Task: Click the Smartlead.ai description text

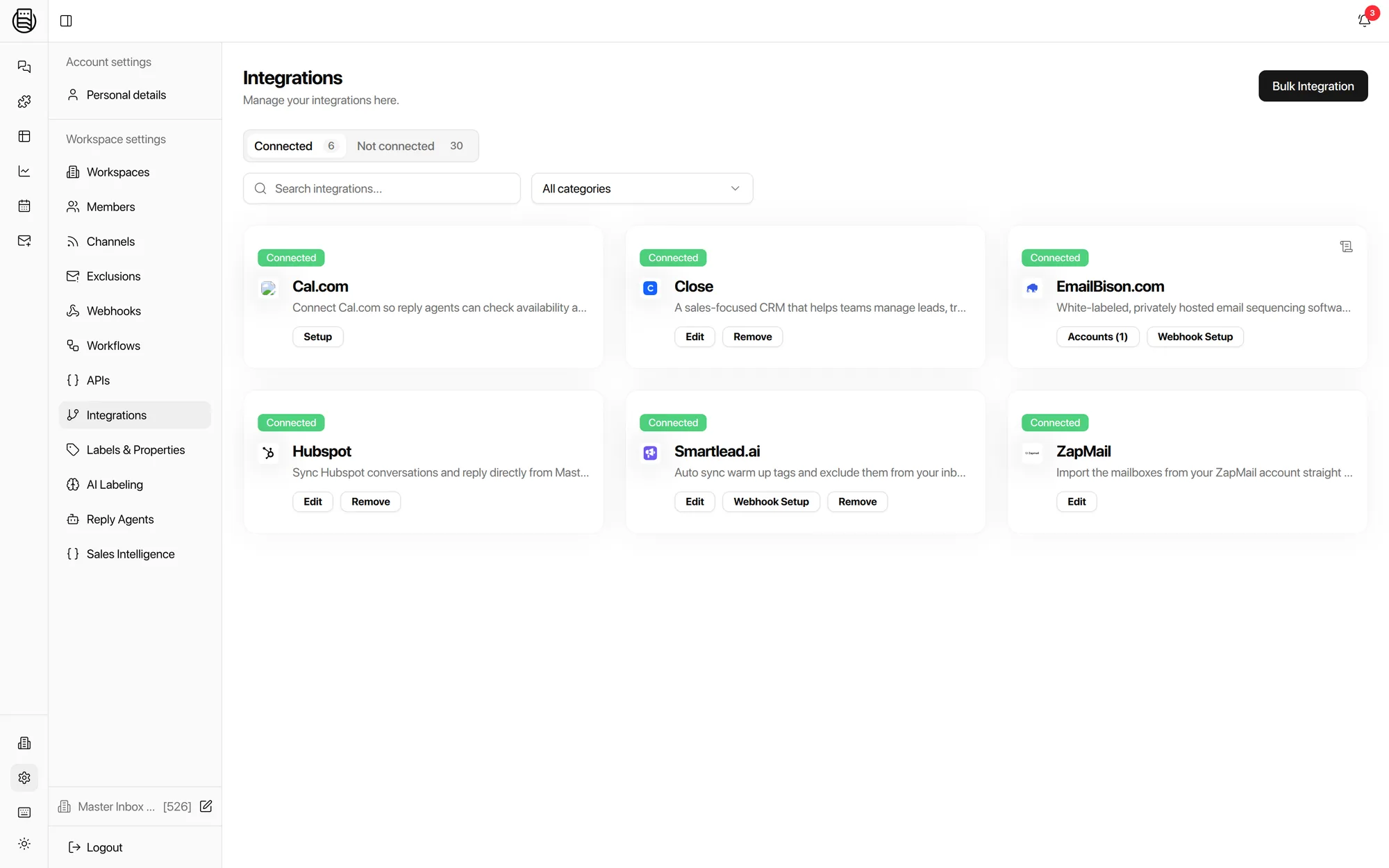Action: click(x=820, y=472)
